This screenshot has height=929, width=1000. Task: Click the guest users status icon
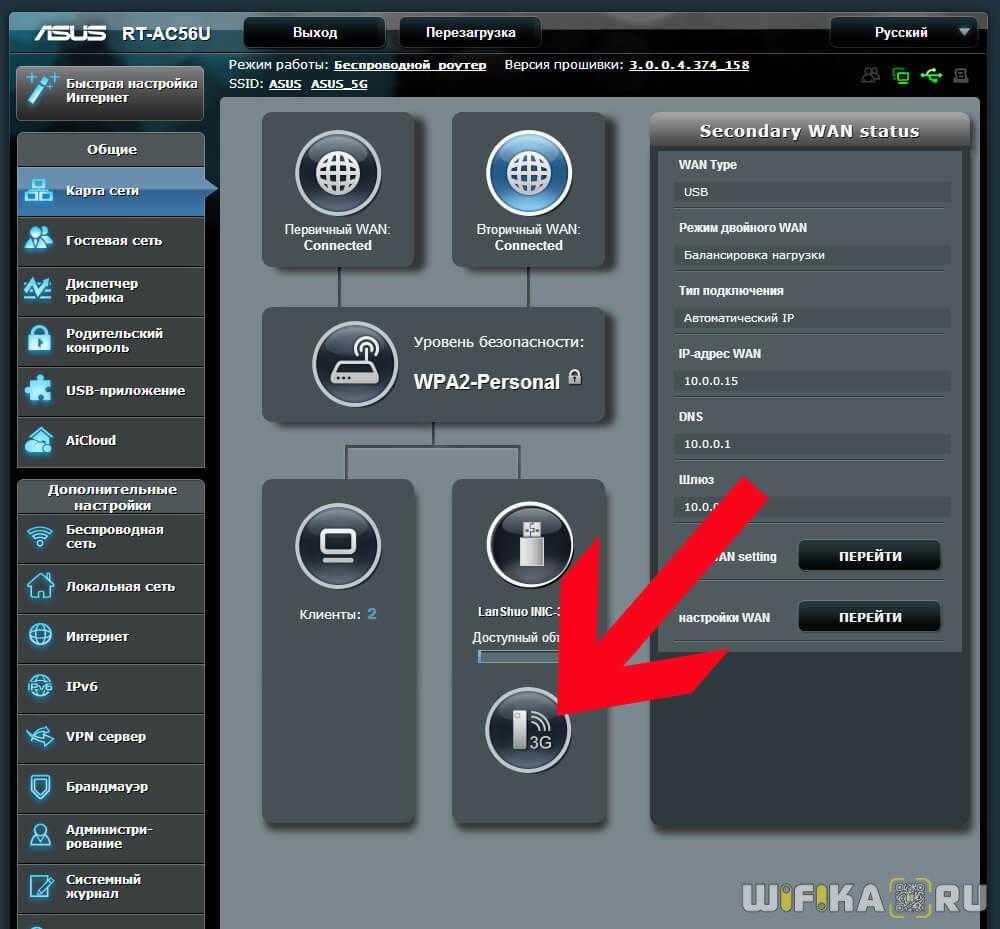[x=871, y=75]
